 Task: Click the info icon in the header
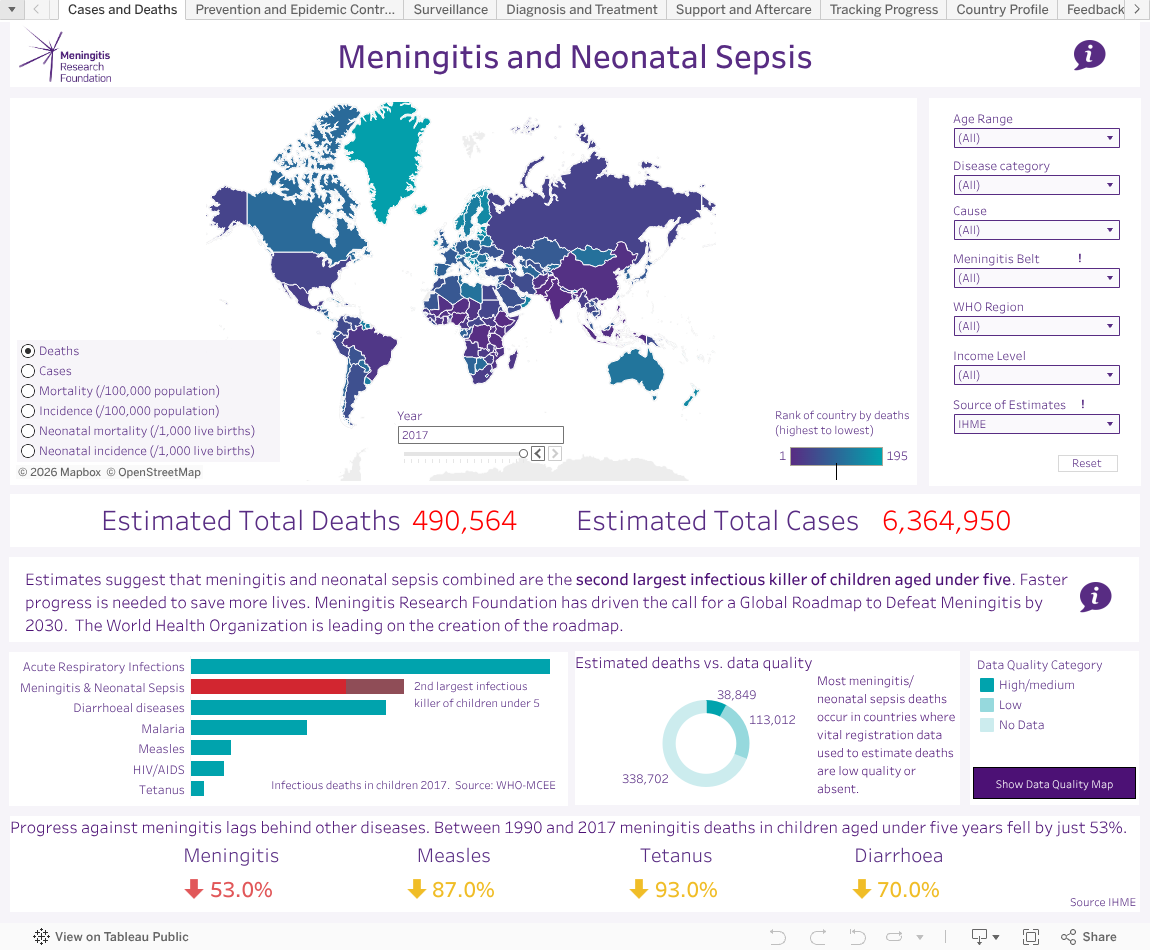[1089, 55]
